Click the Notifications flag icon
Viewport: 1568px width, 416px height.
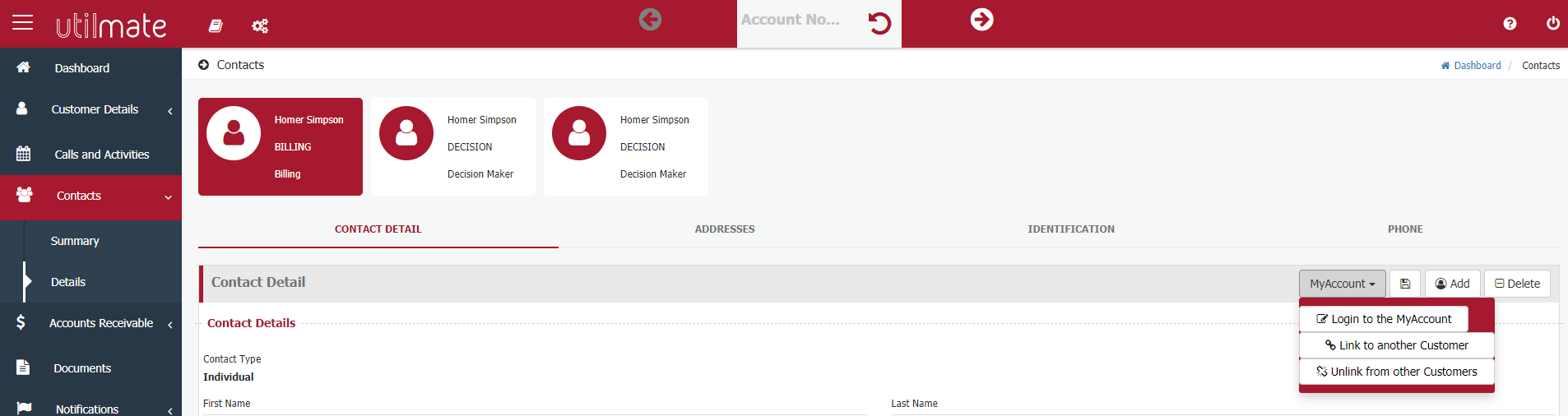click(24, 408)
